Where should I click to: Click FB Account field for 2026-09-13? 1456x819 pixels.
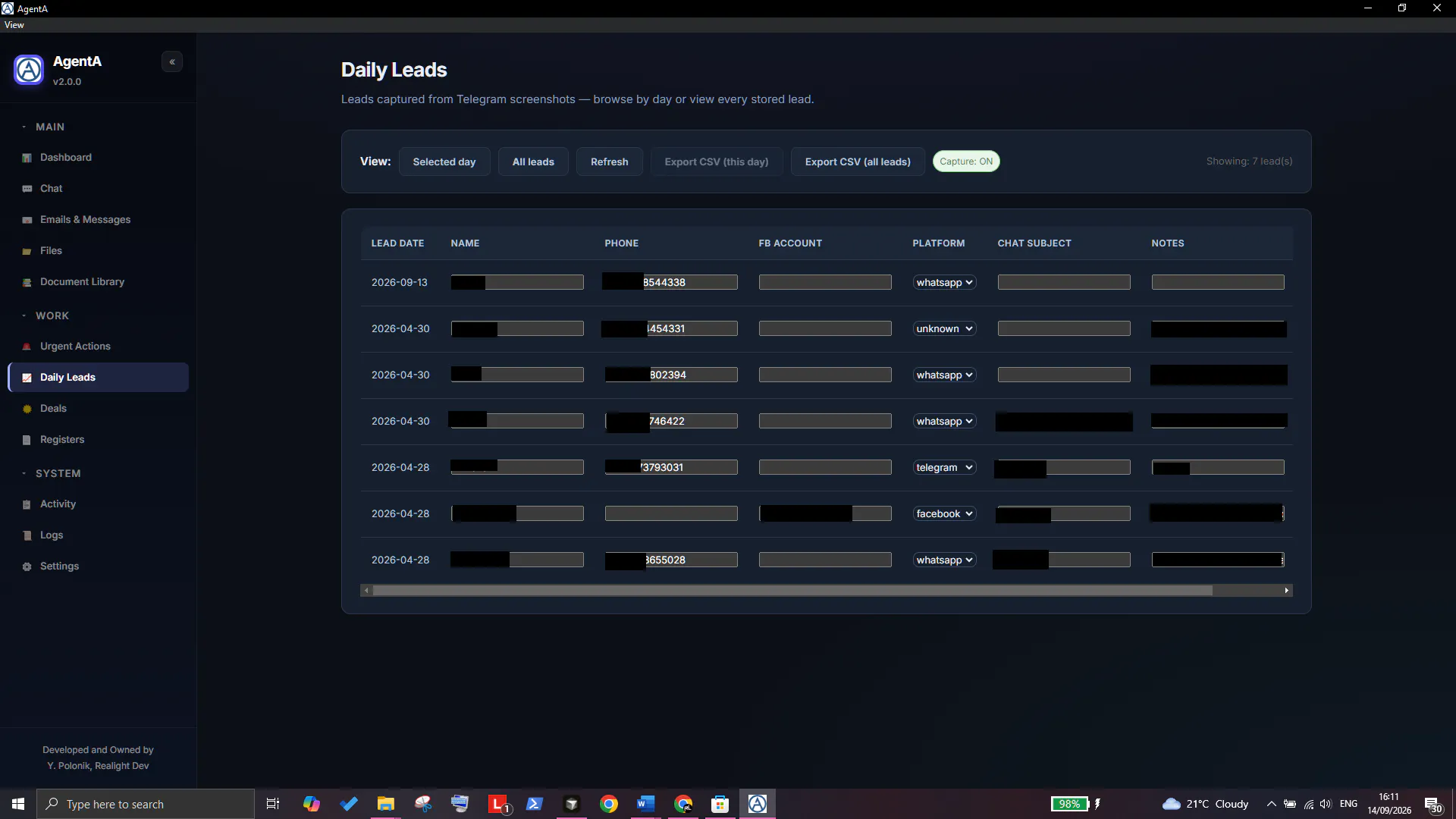click(825, 282)
